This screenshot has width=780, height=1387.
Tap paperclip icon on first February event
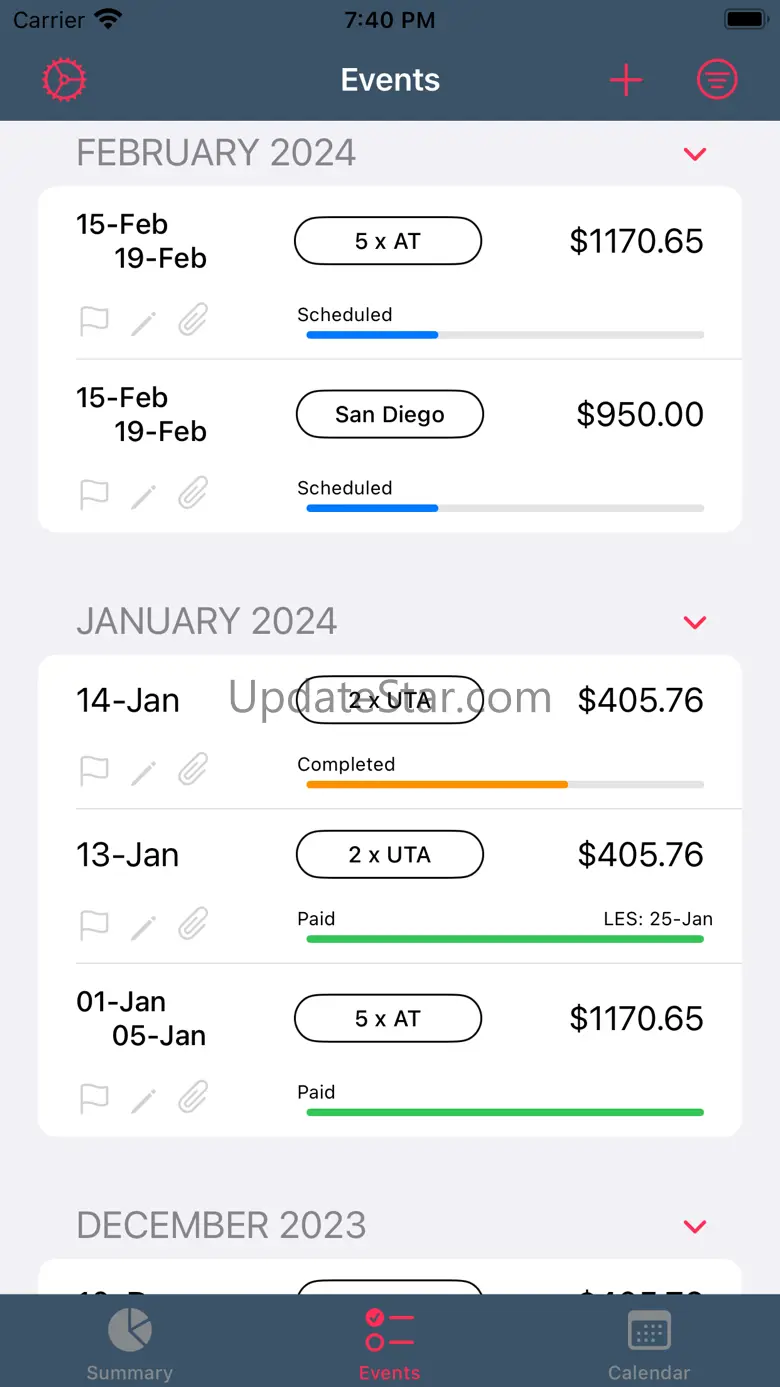coord(193,321)
